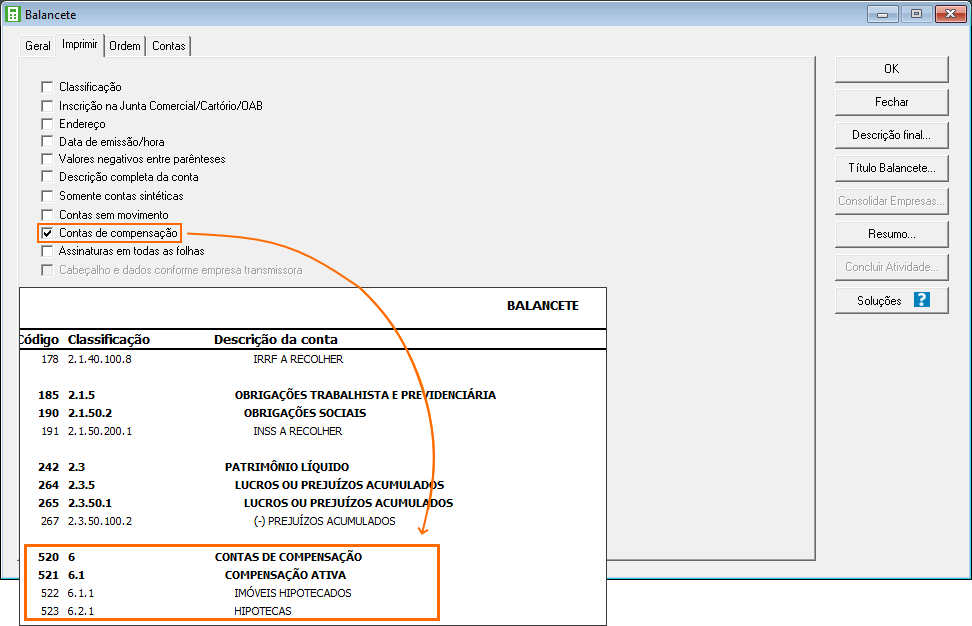Screen dimensions: 972x626
Task: Open the Soluções help button
Action: click(x=891, y=300)
